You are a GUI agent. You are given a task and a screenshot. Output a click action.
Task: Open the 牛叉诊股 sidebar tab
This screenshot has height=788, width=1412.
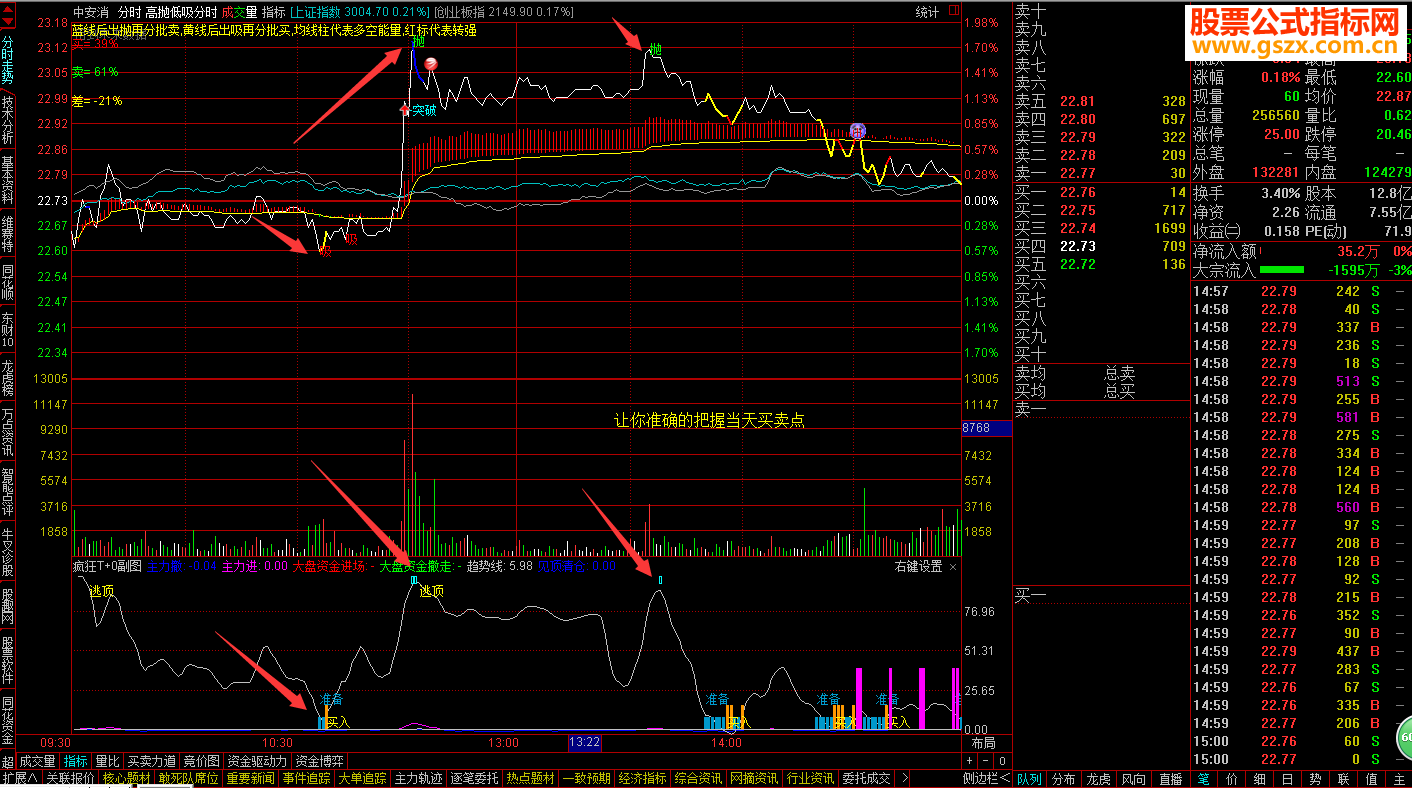pos(8,552)
